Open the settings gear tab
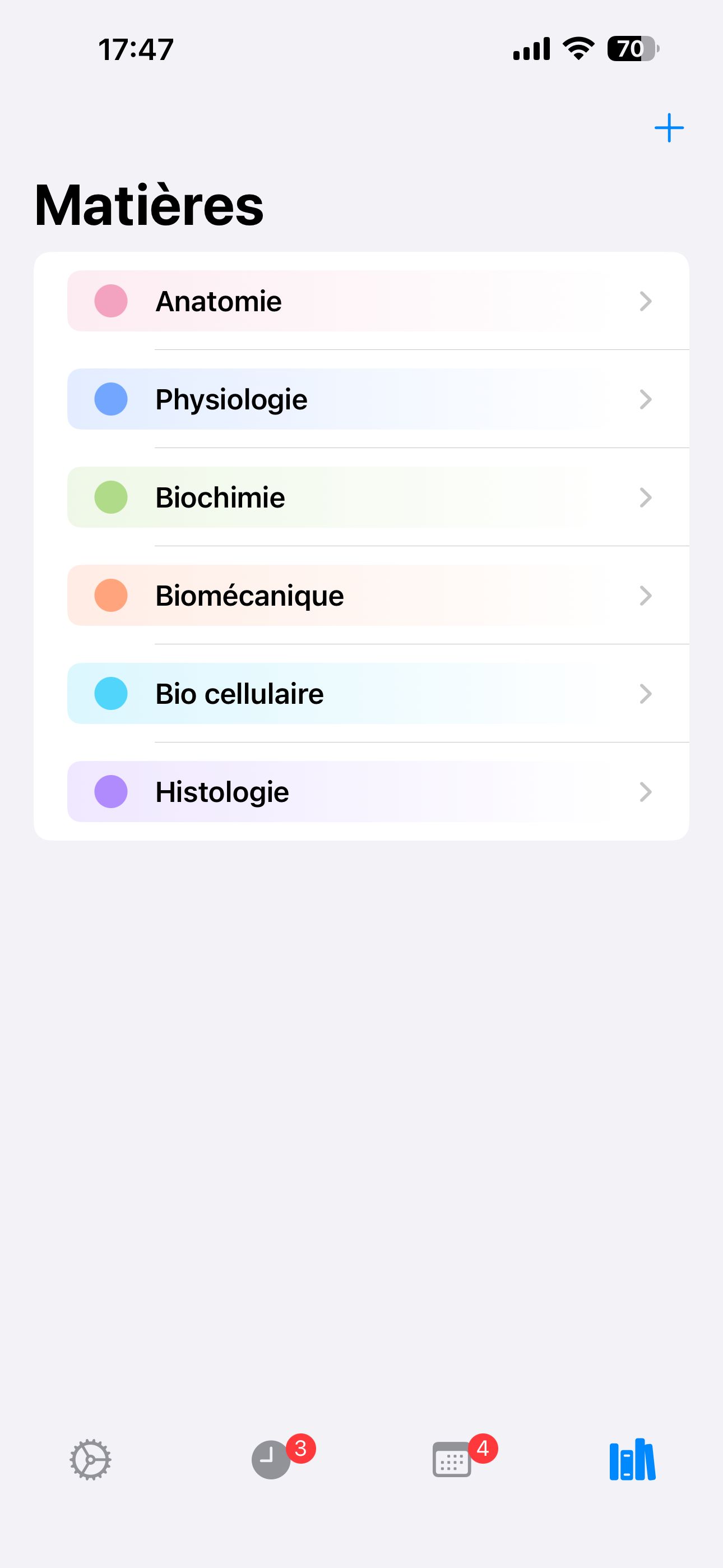The height and width of the screenshot is (1568, 723). (x=90, y=1460)
